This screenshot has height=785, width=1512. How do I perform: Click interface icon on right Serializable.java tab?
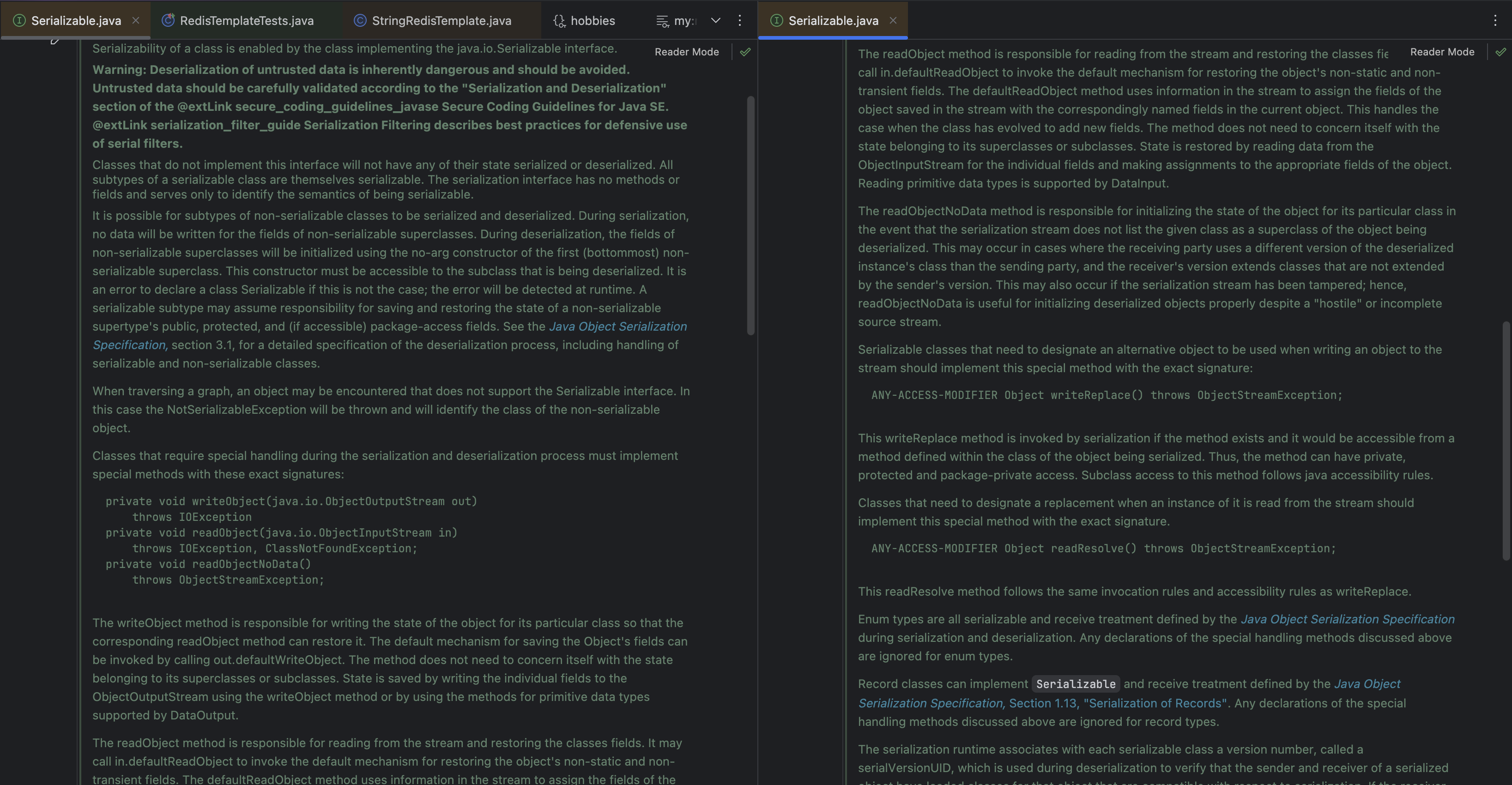pos(776,20)
